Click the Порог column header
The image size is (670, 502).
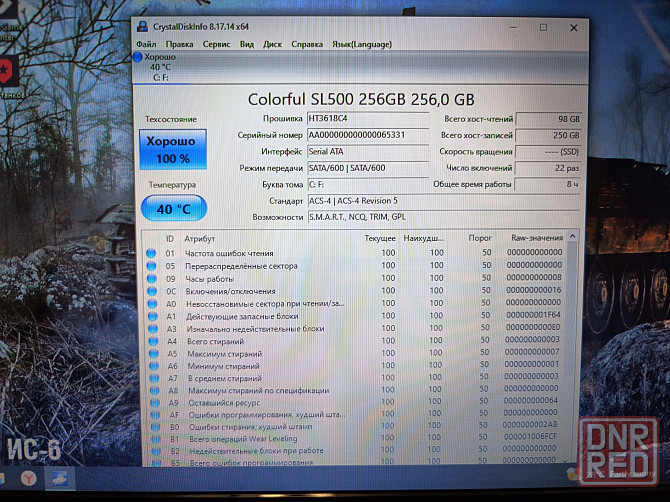pos(480,238)
